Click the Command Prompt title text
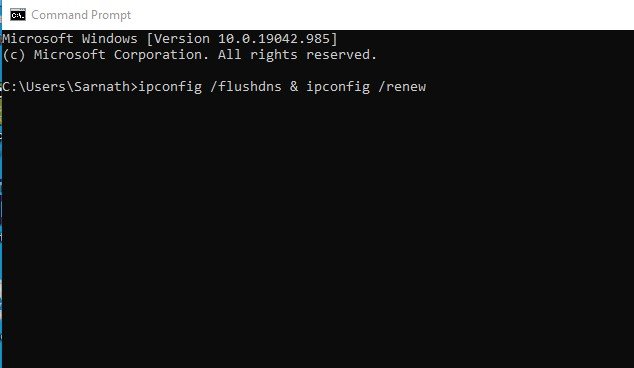The image size is (634, 368). tap(81, 15)
